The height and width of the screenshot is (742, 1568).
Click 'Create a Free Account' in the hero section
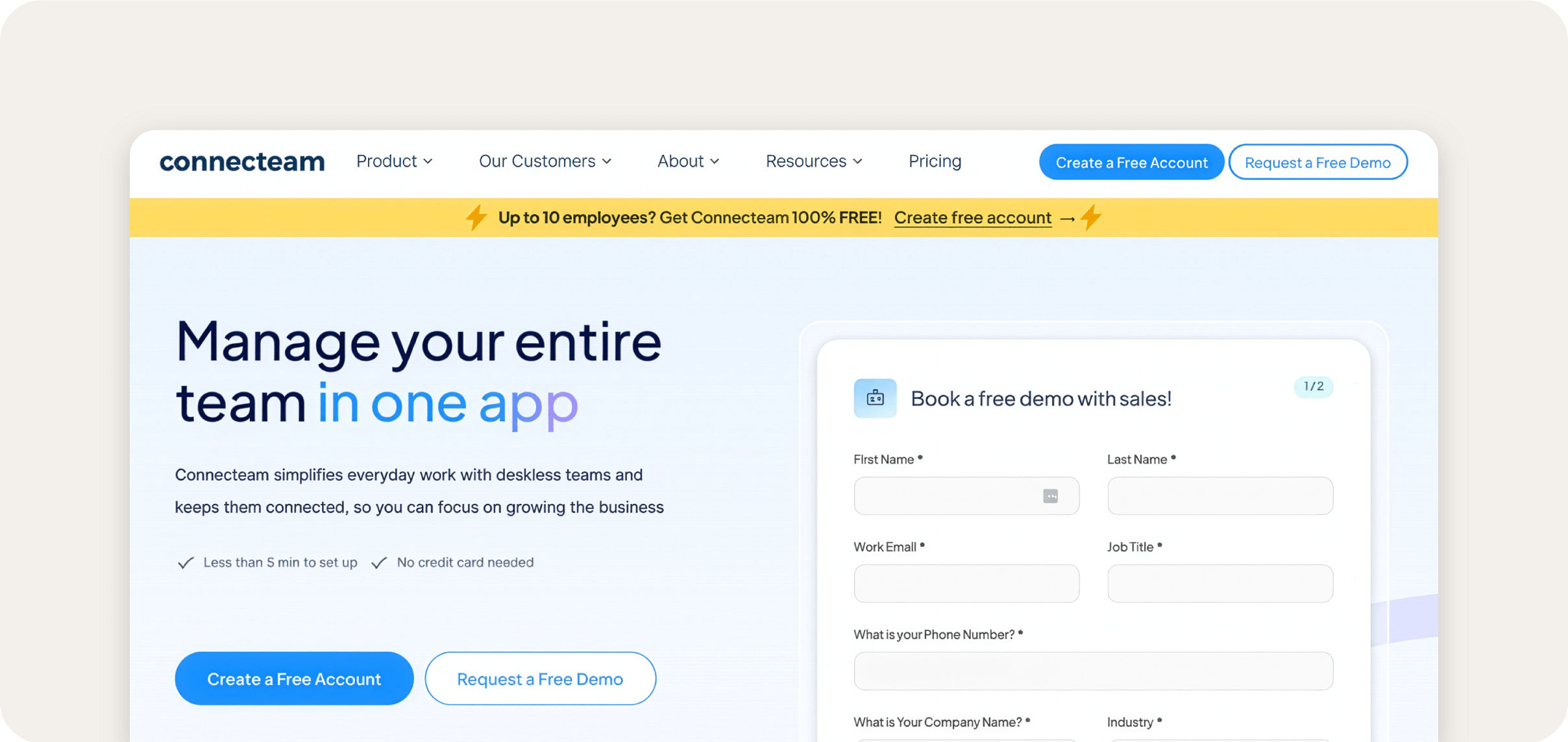(293, 678)
